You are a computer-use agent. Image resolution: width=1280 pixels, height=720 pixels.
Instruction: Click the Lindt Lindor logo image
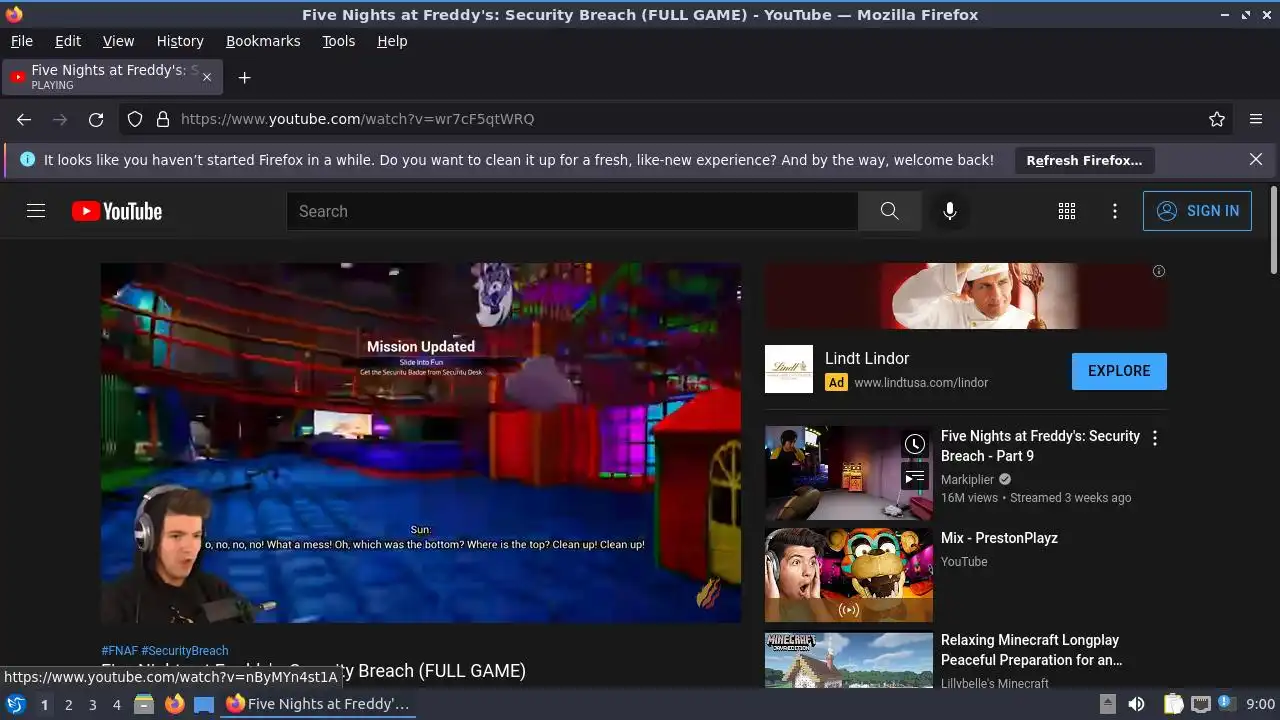pyautogui.click(x=789, y=369)
